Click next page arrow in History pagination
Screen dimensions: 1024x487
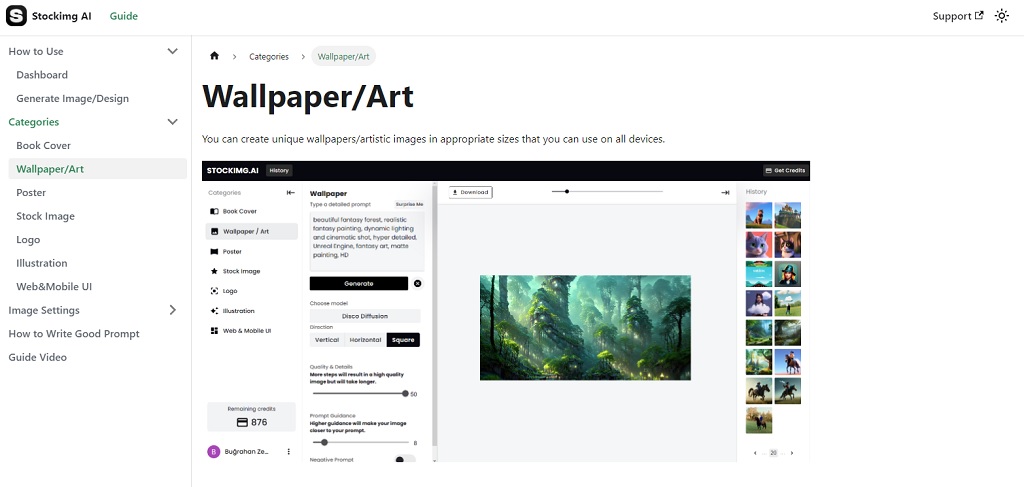[x=792, y=453]
